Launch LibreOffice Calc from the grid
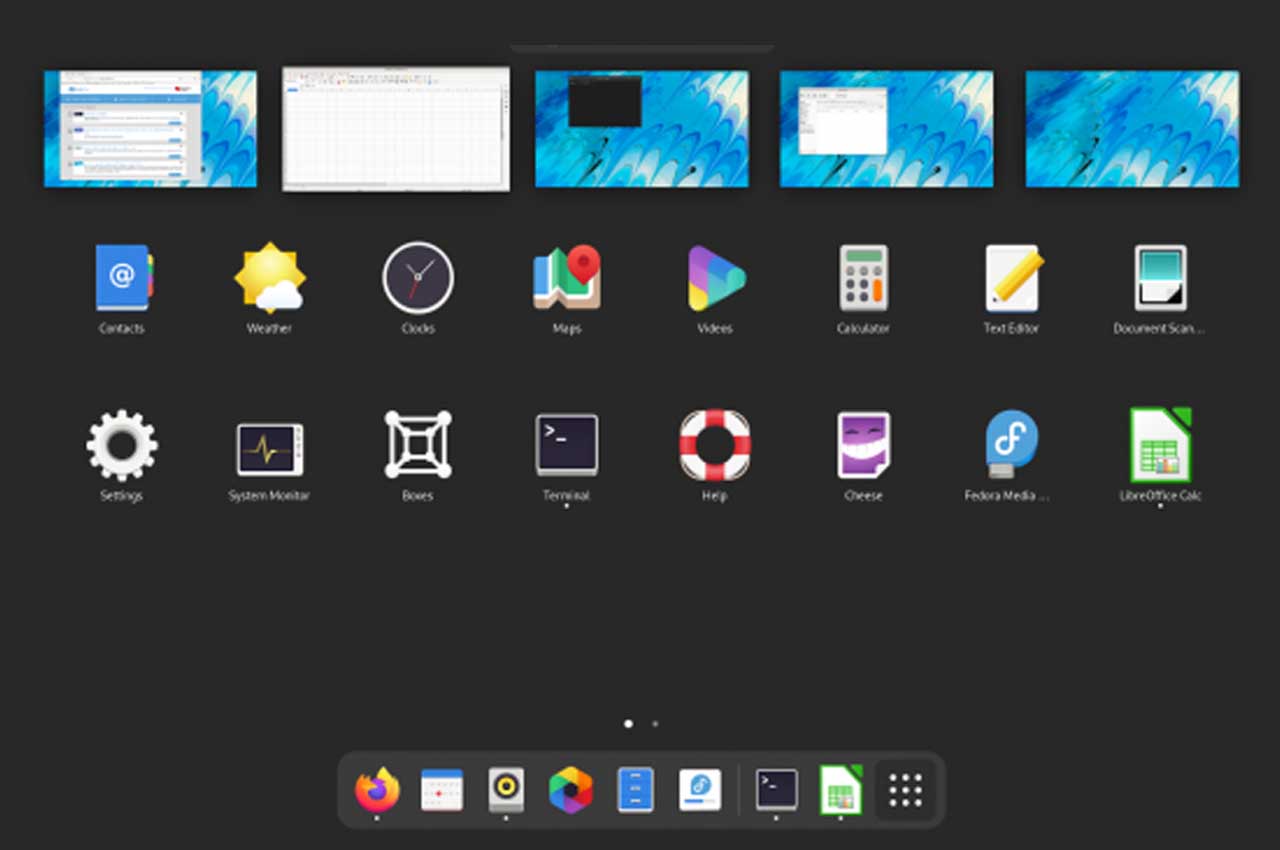 tap(1160, 445)
